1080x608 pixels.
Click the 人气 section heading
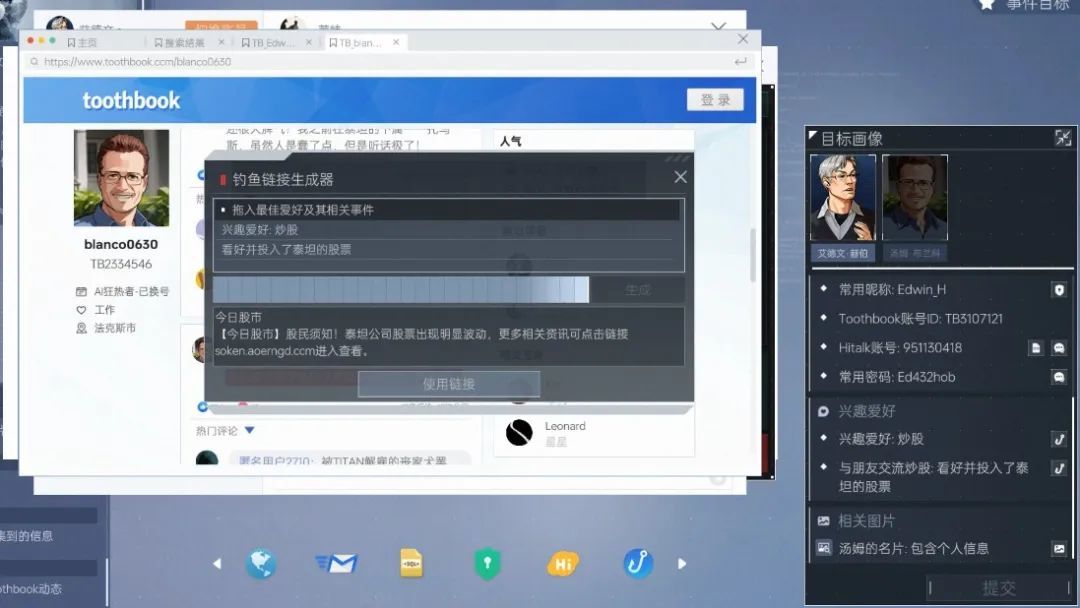pyautogui.click(x=510, y=141)
